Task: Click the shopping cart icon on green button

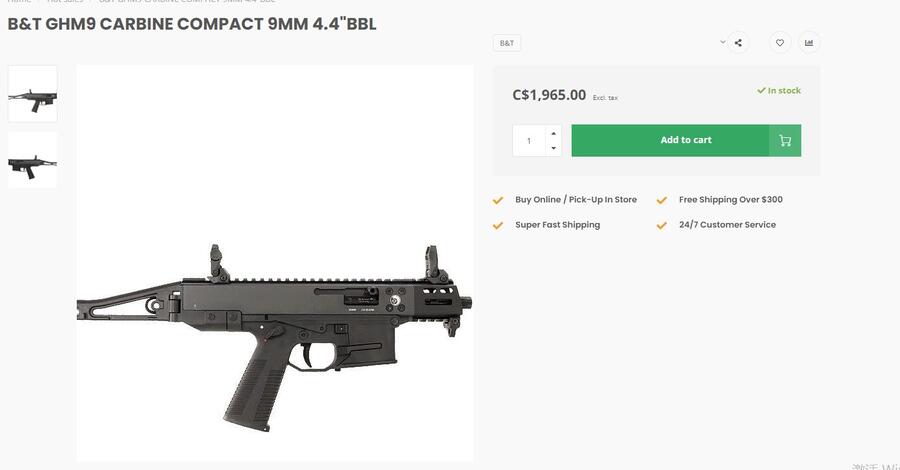Action: click(785, 140)
